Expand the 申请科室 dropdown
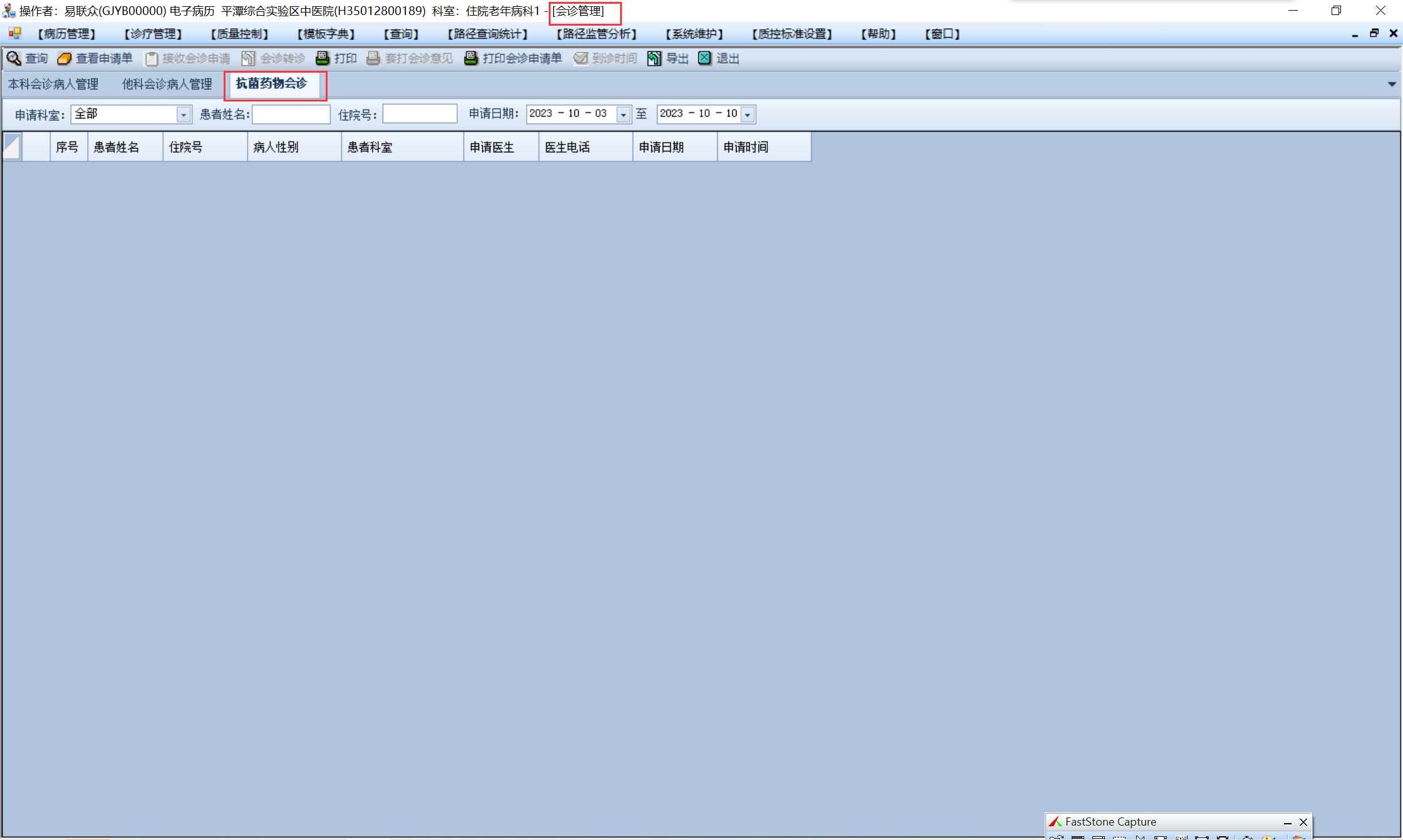The width and height of the screenshot is (1403, 840). pyautogui.click(x=184, y=115)
